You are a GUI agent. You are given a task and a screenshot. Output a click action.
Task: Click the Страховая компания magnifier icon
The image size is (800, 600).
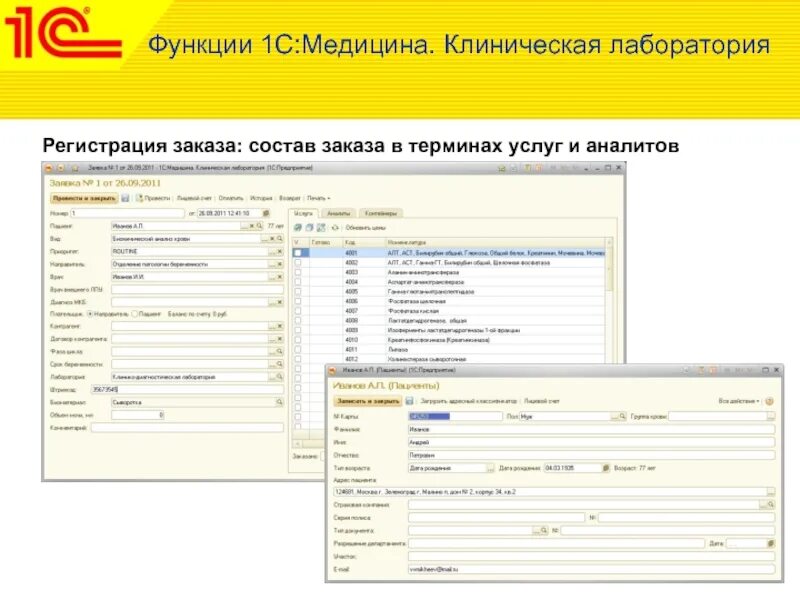click(x=771, y=505)
